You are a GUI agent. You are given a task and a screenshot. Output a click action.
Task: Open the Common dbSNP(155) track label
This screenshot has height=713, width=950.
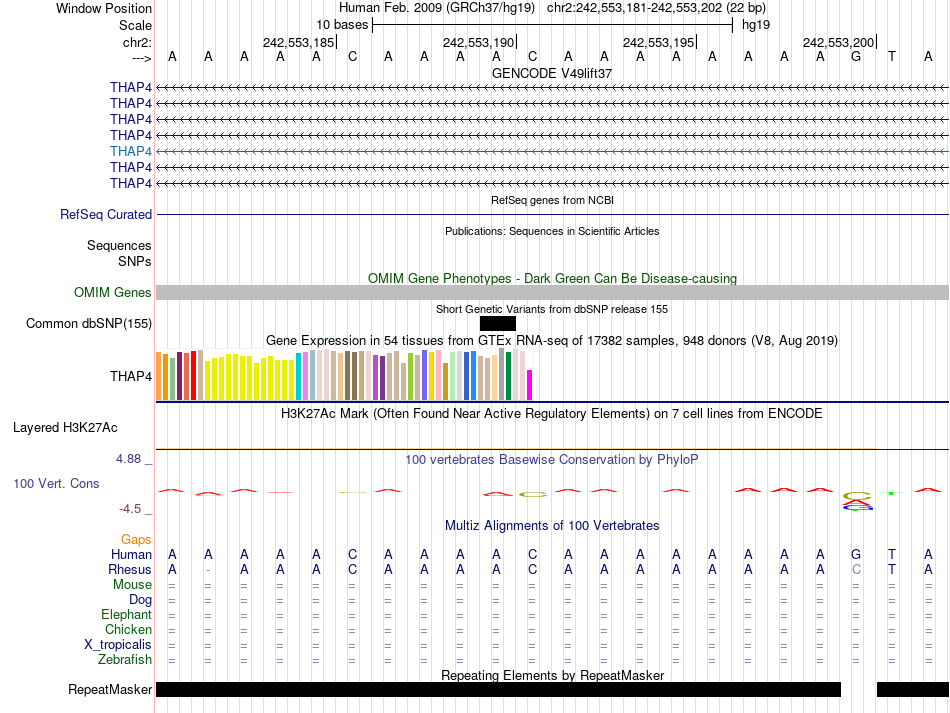(89, 323)
